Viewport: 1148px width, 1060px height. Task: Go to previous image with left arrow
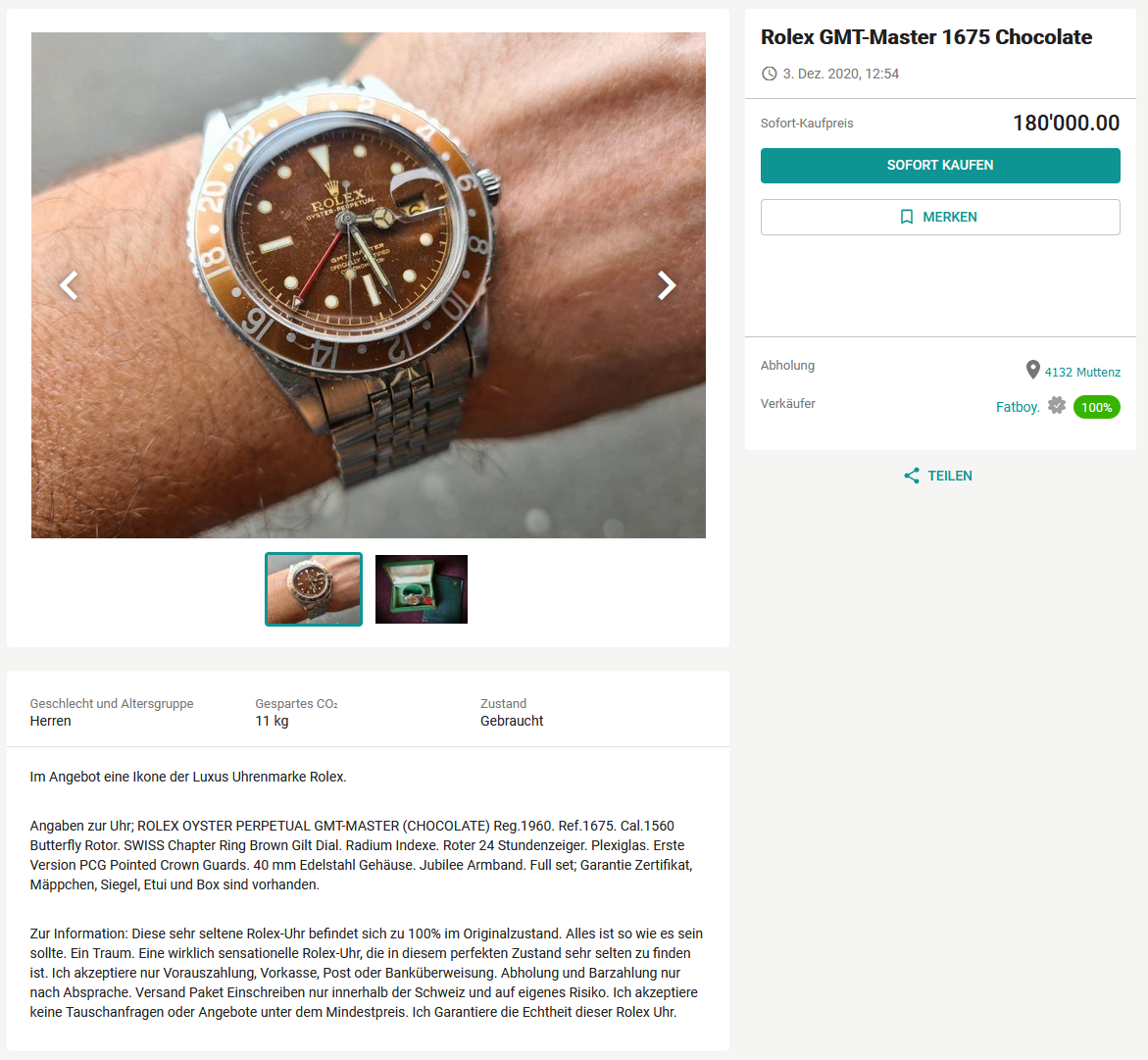click(x=69, y=285)
